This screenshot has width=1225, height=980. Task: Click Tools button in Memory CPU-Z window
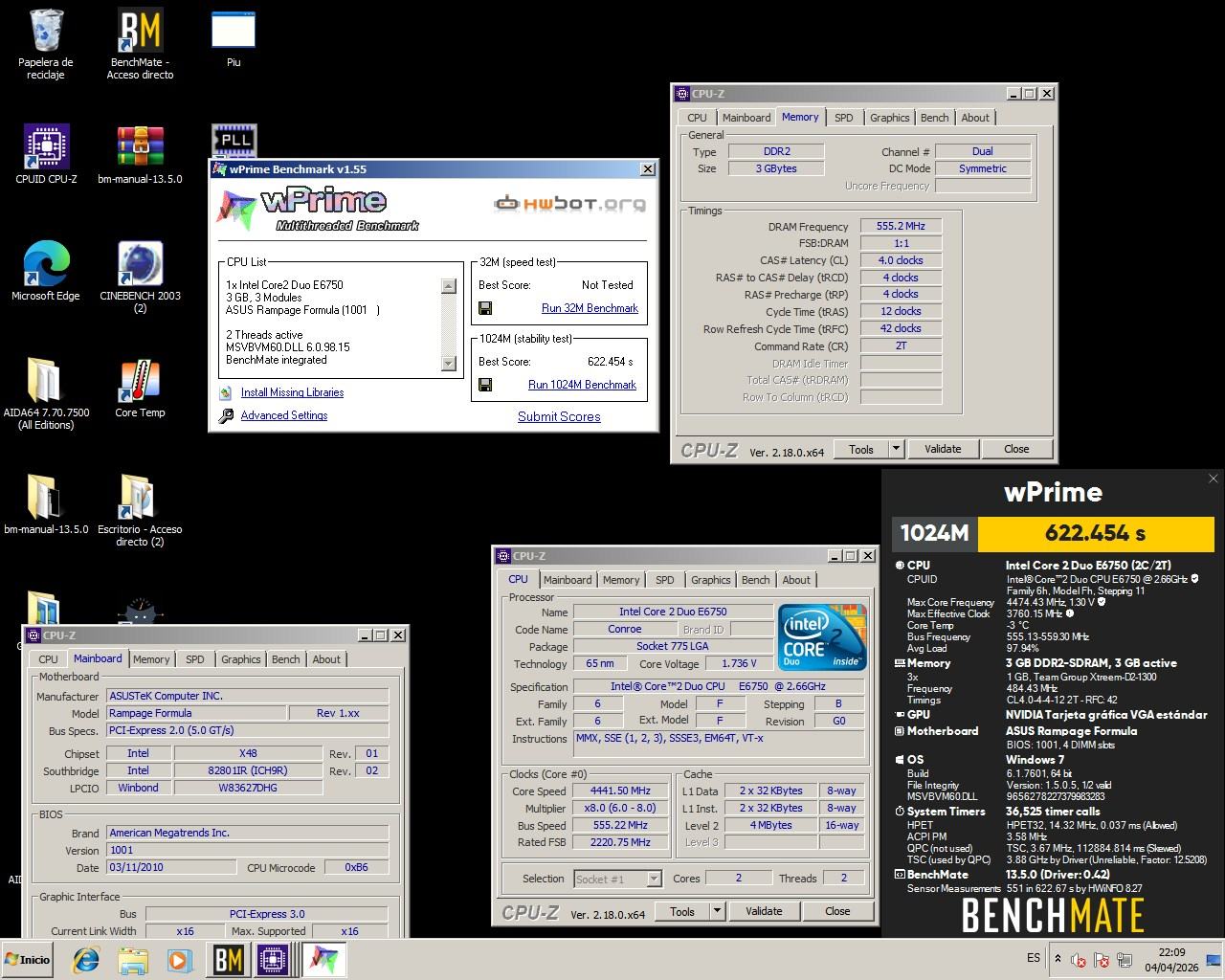tap(861, 449)
